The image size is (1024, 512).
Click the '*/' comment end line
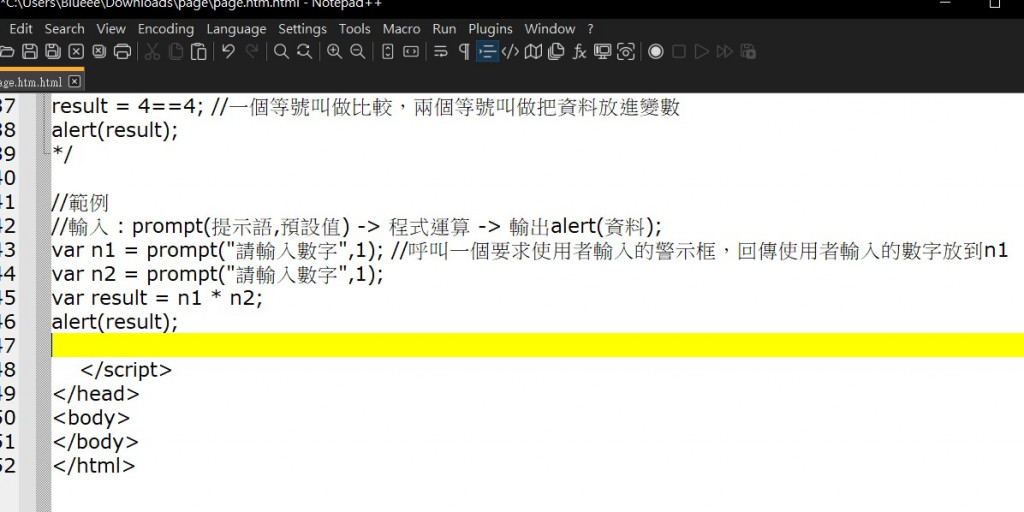63,154
